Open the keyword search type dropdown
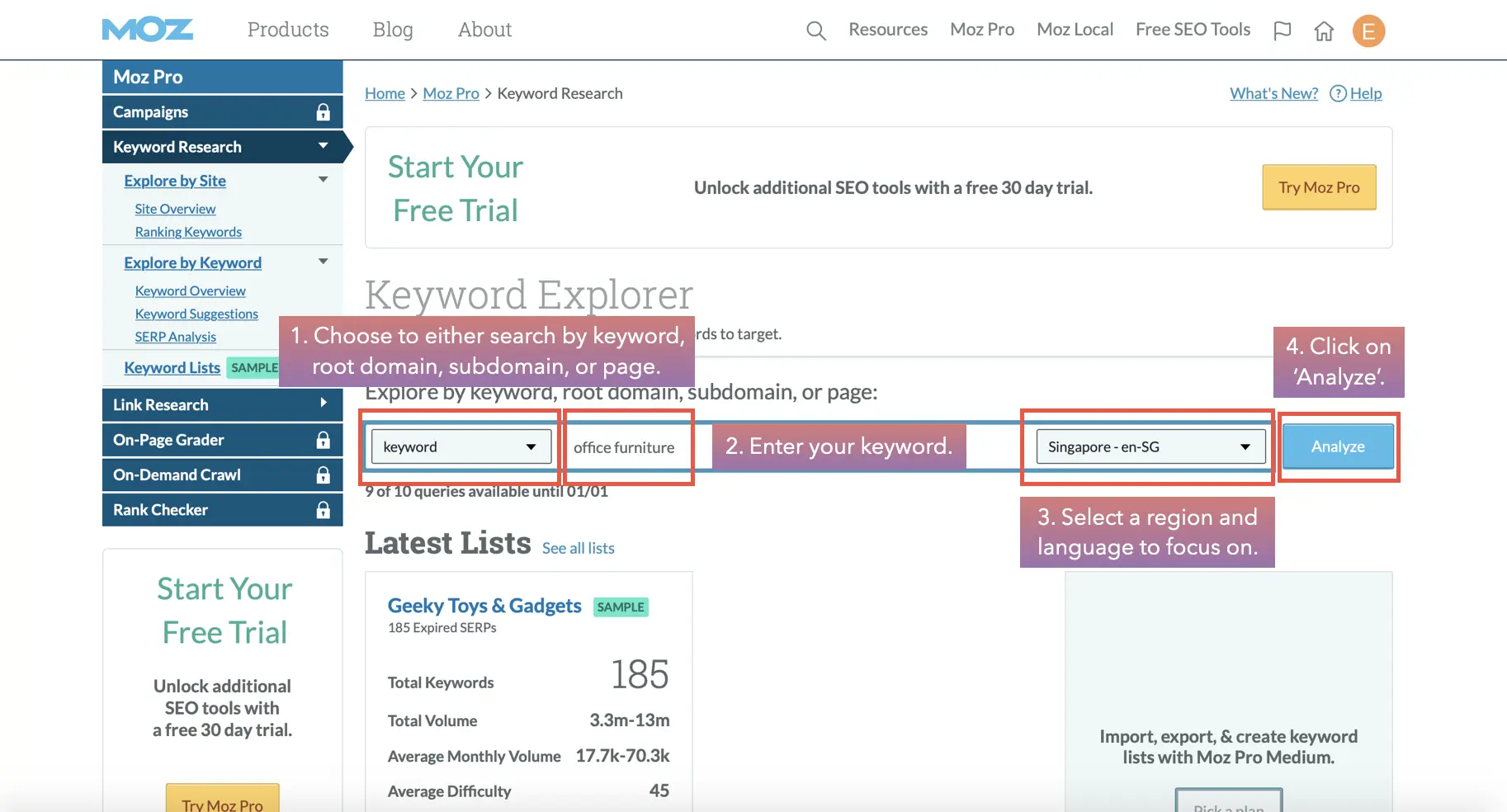Image resolution: width=1507 pixels, height=812 pixels. point(461,446)
